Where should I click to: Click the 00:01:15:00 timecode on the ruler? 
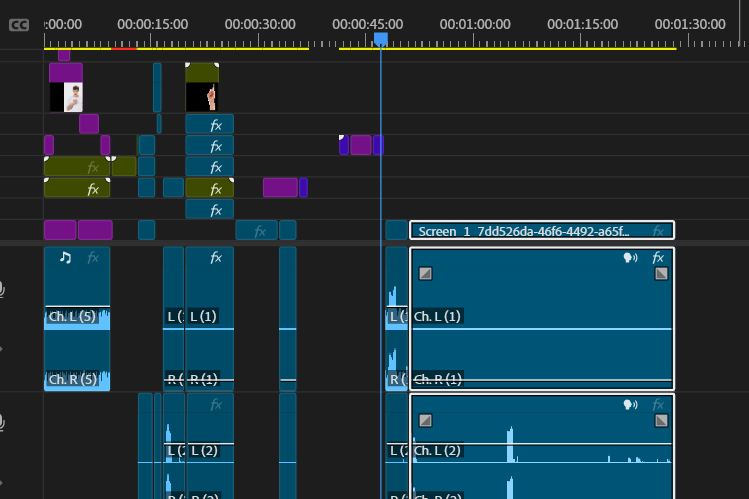(582, 24)
